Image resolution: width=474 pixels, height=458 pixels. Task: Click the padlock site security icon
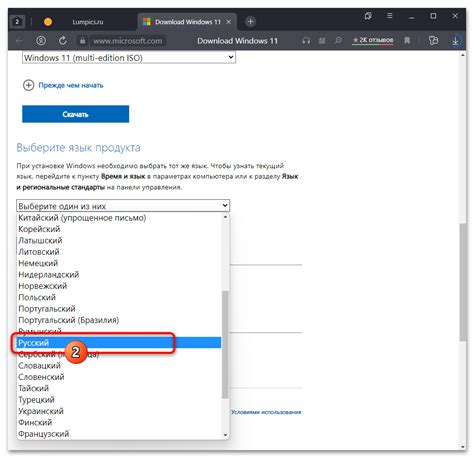(82, 41)
